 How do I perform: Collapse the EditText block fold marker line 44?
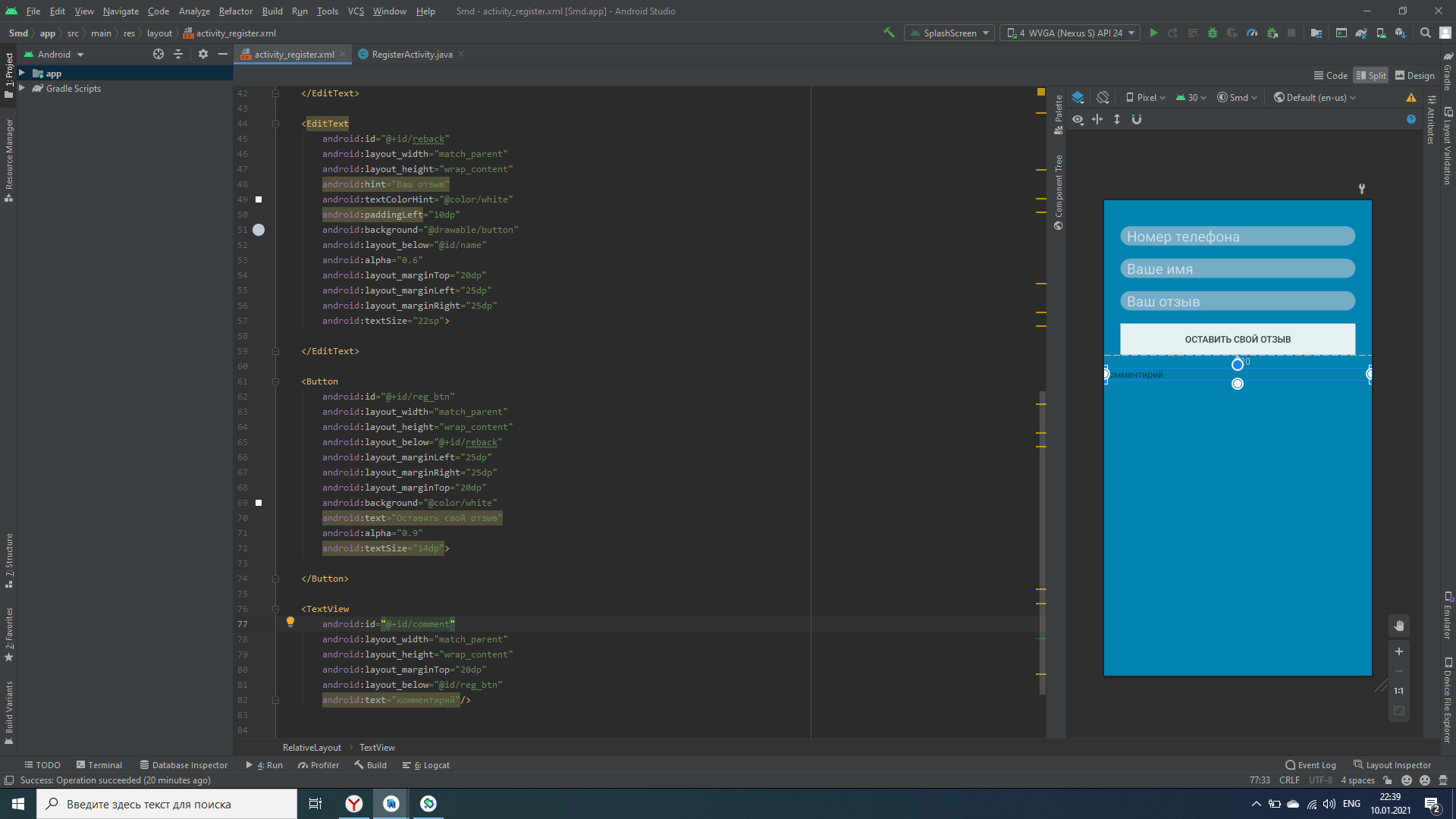click(x=275, y=124)
